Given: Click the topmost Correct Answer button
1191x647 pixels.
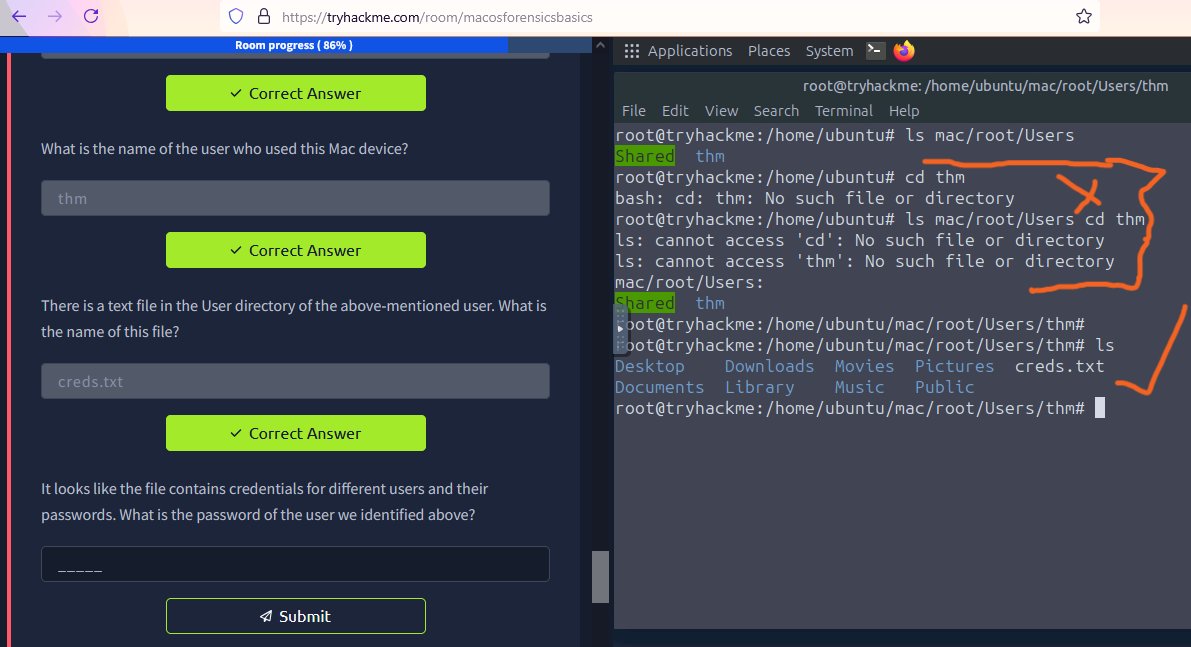Looking at the screenshot, I should 295,93.
